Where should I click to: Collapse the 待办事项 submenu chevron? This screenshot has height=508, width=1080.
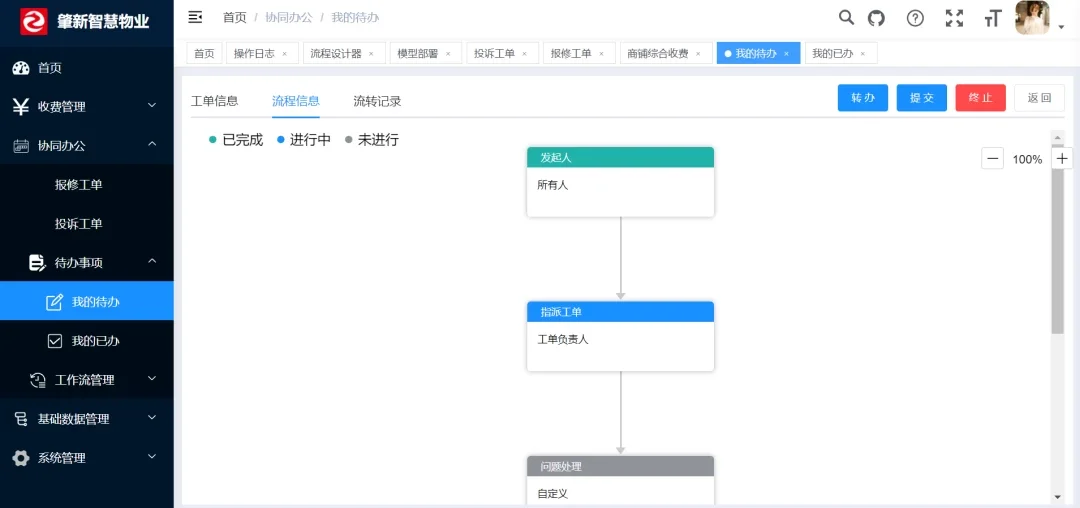coord(152,261)
